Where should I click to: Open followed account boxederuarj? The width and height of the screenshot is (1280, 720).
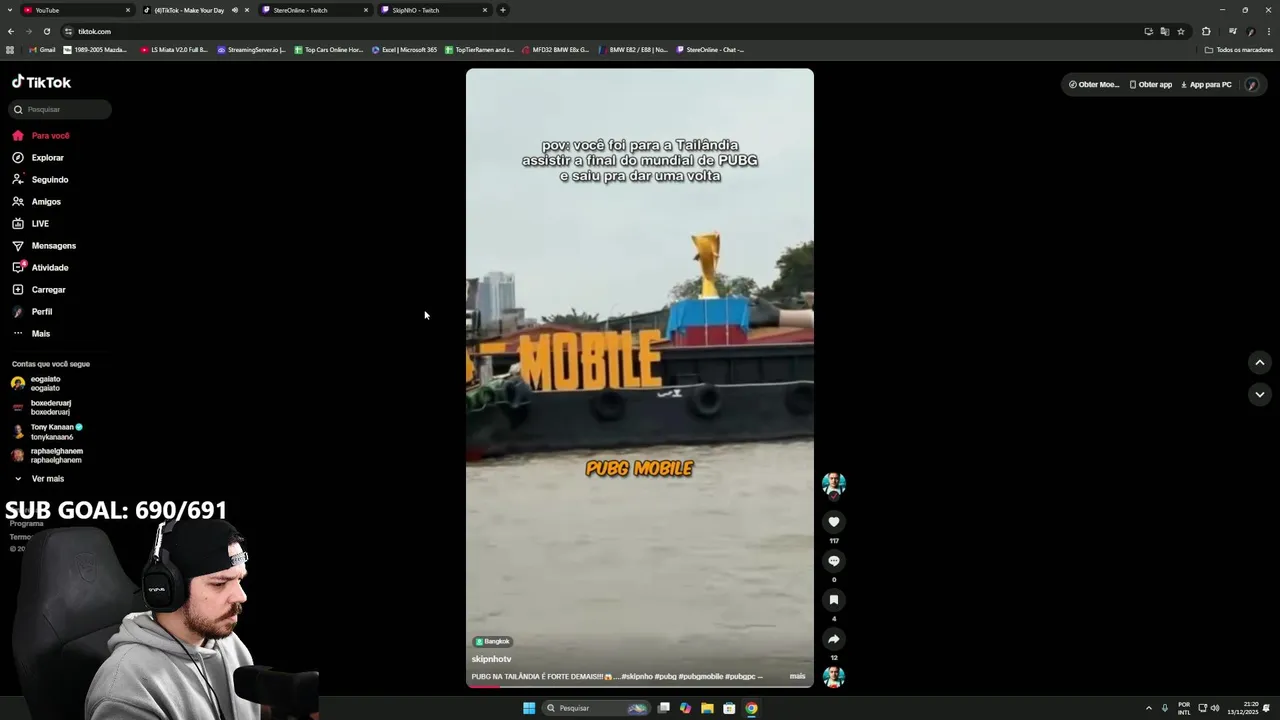41,408
